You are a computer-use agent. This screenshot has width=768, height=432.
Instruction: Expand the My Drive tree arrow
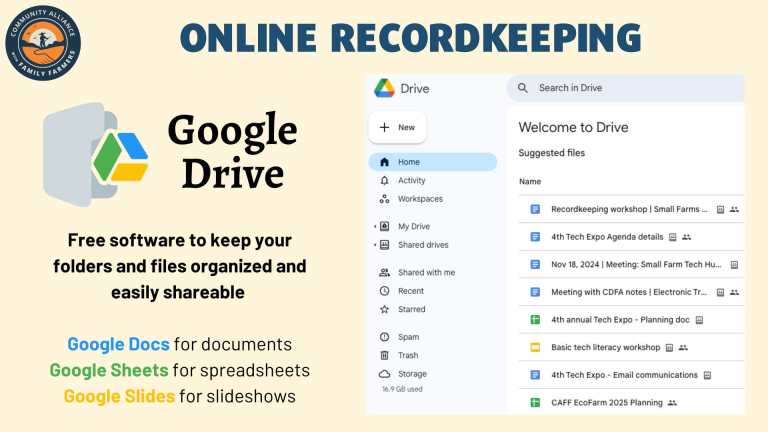[x=375, y=227]
